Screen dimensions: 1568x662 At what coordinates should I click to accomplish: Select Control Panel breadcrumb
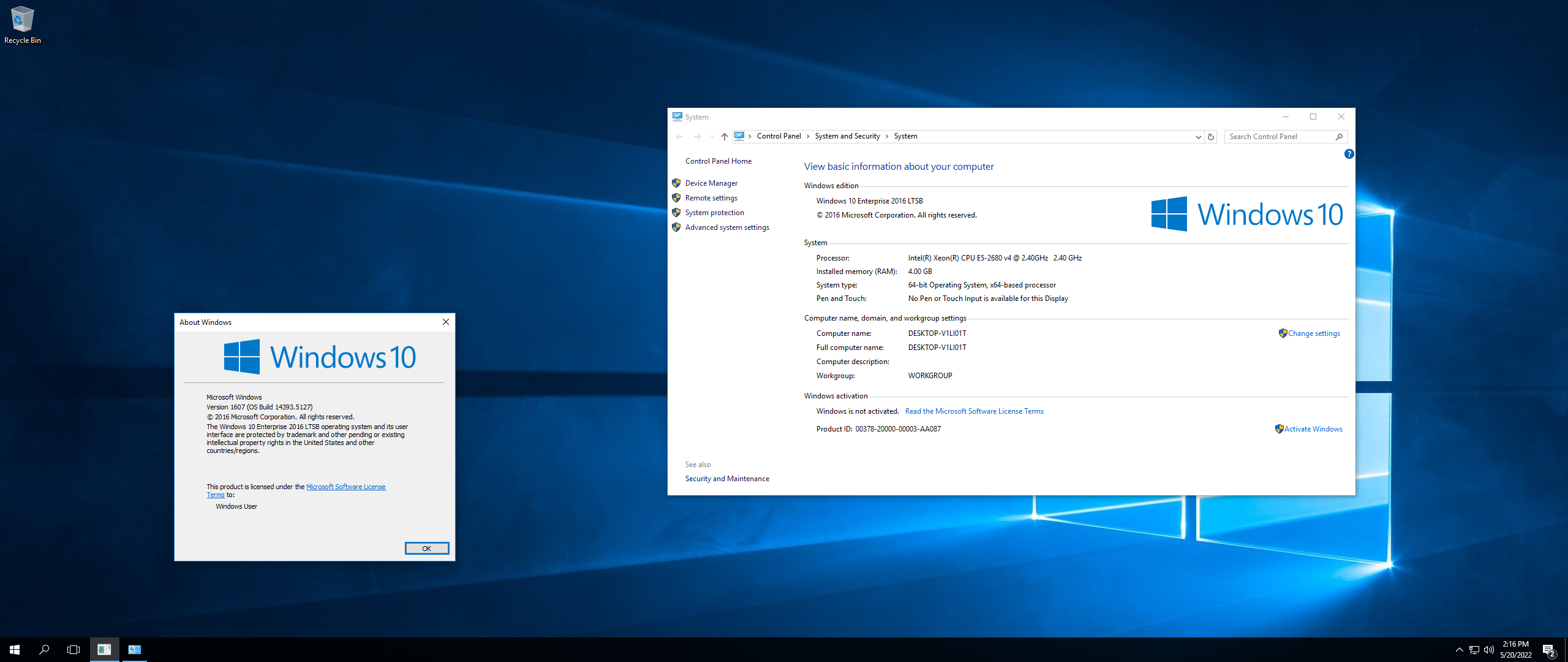point(778,136)
